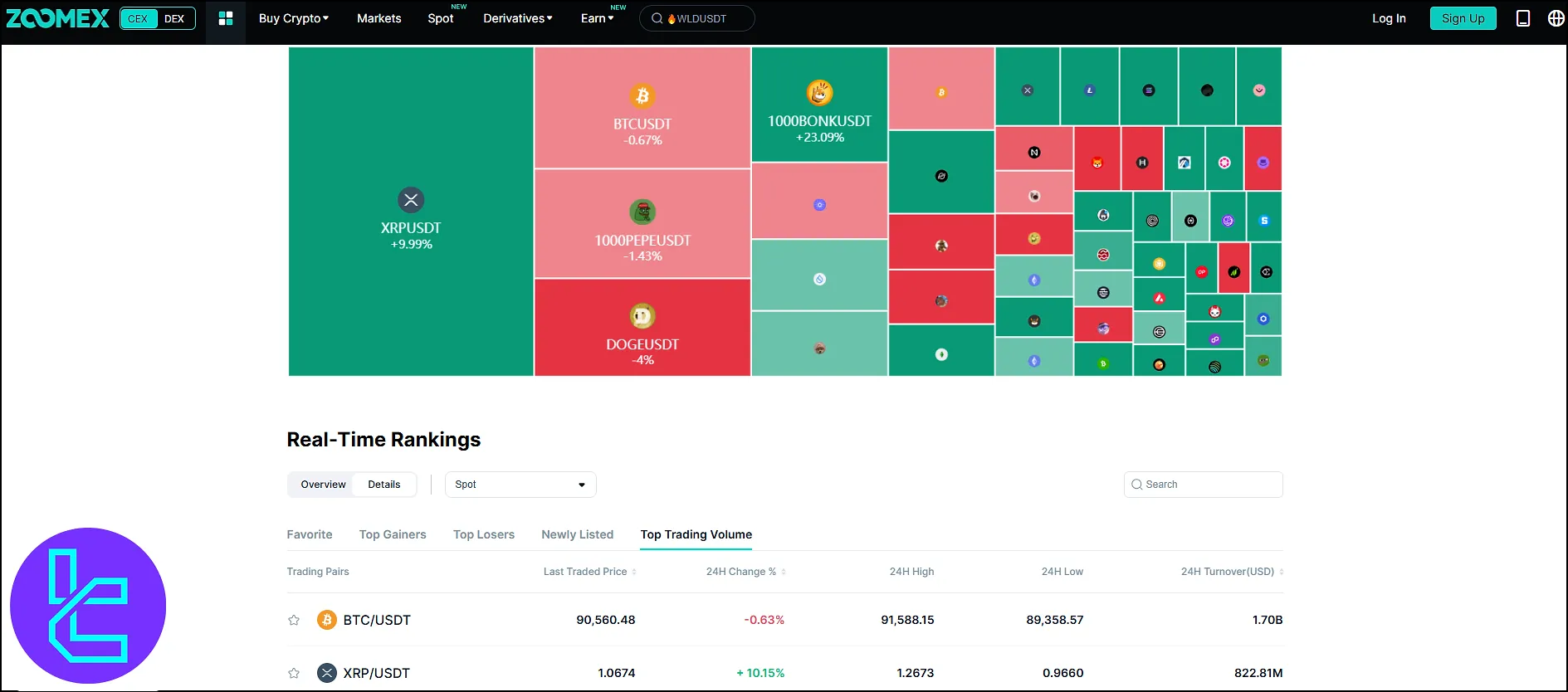Switch to the Favorite tab

(310, 534)
